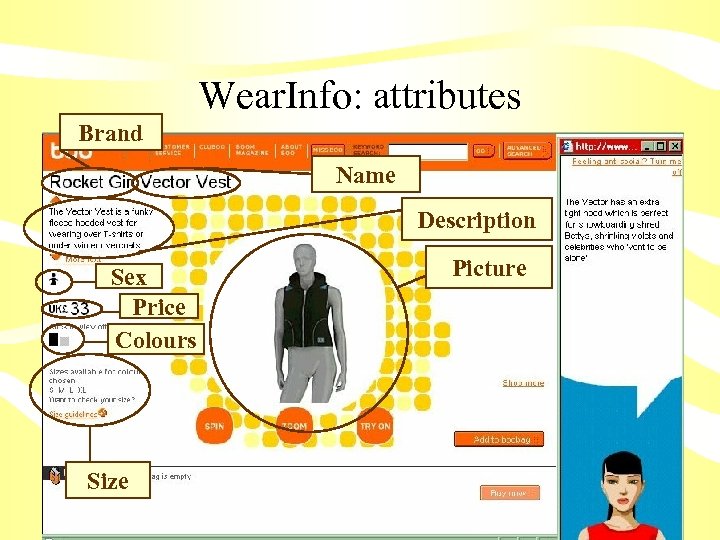The width and height of the screenshot is (720, 540).
Task: Open the Customer Service nav item
Action: [x=174, y=150]
